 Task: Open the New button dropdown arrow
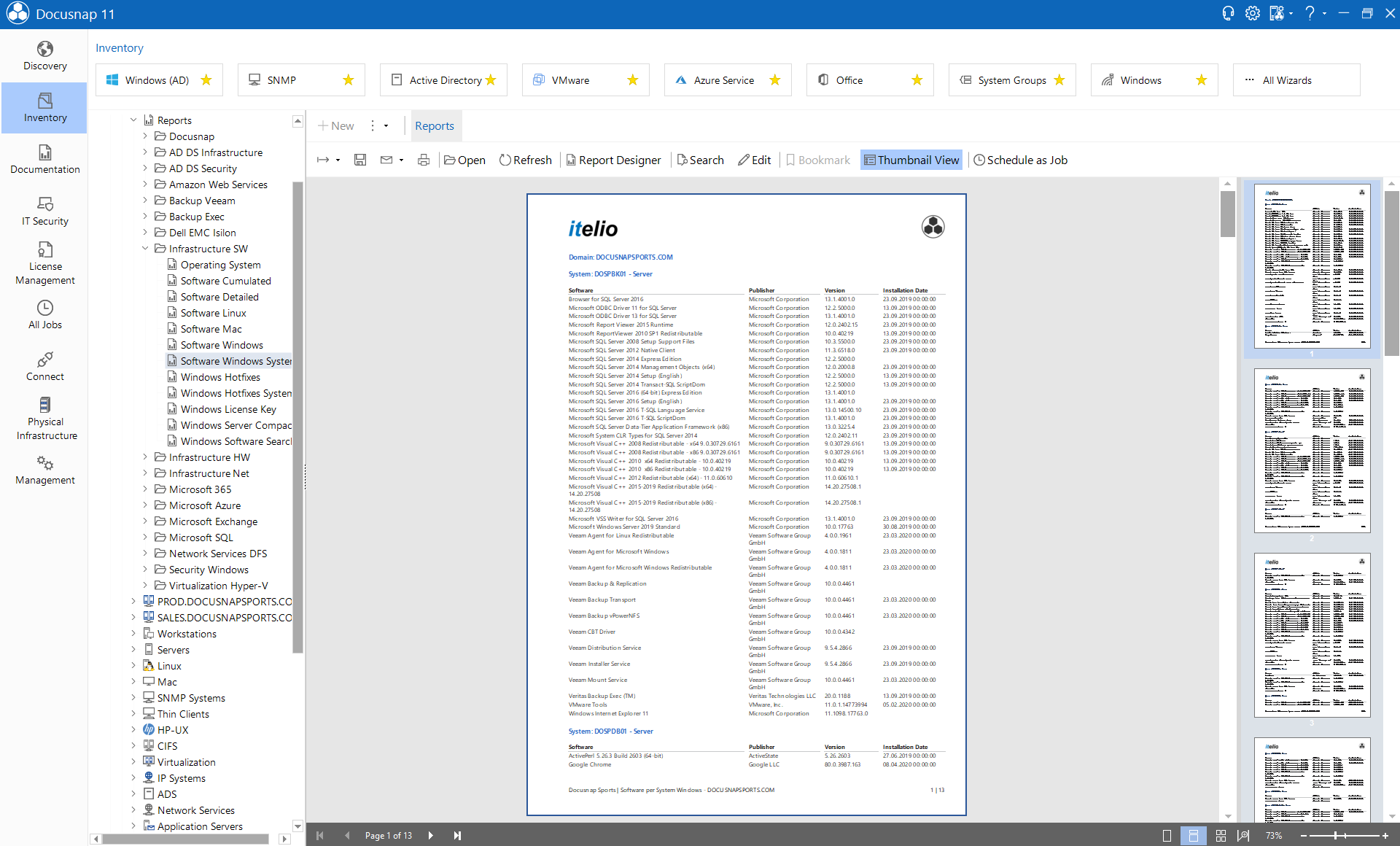click(x=385, y=125)
